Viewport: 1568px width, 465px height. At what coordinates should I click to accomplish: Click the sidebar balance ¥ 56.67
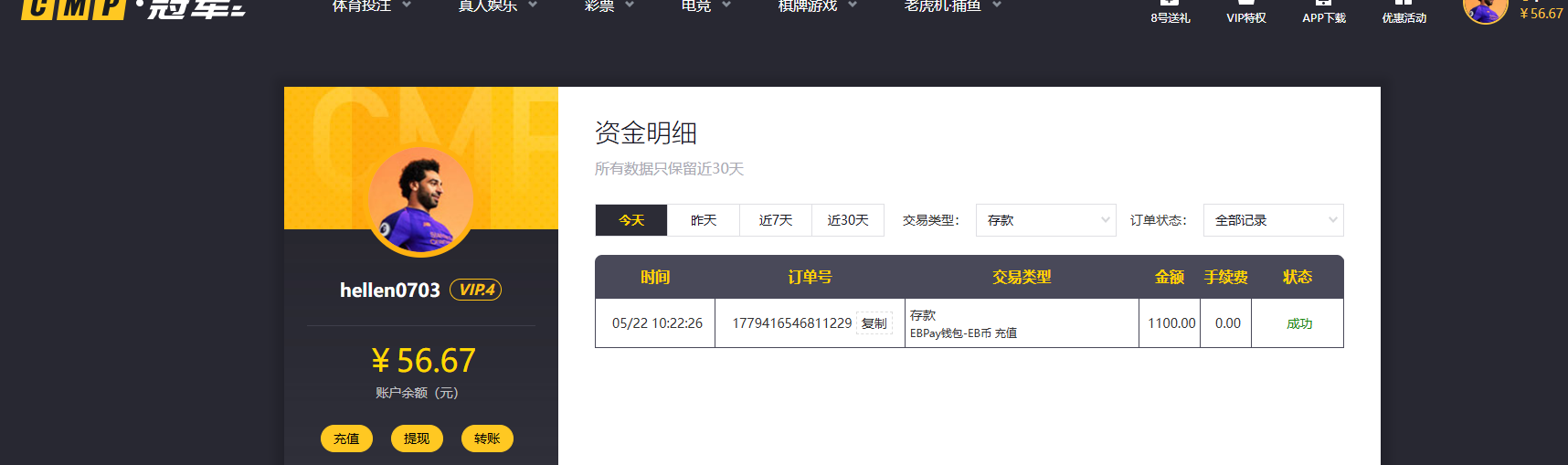[423, 361]
